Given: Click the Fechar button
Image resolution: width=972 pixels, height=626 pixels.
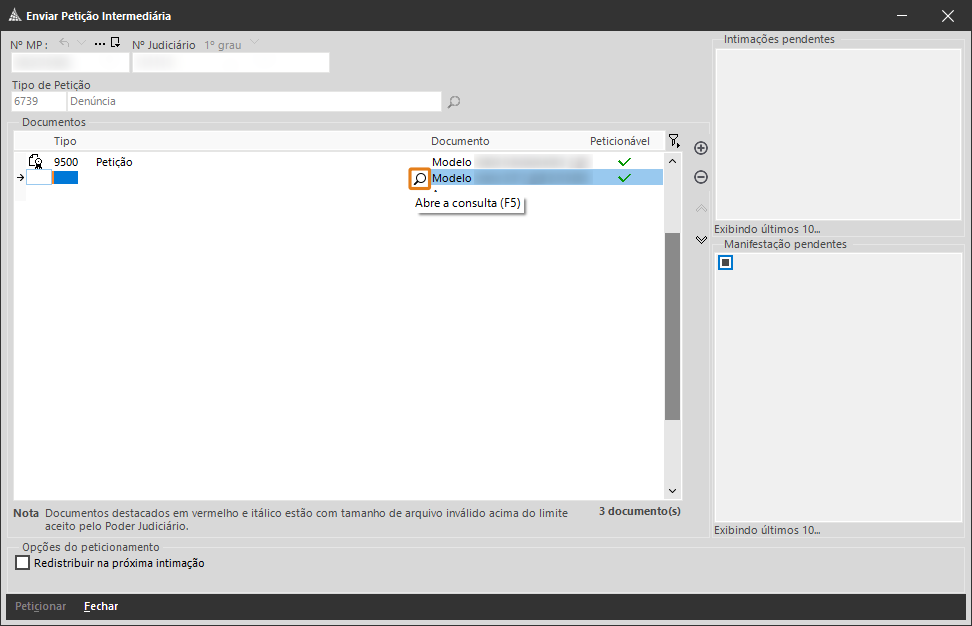Looking at the screenshot, I should point(101,606).
